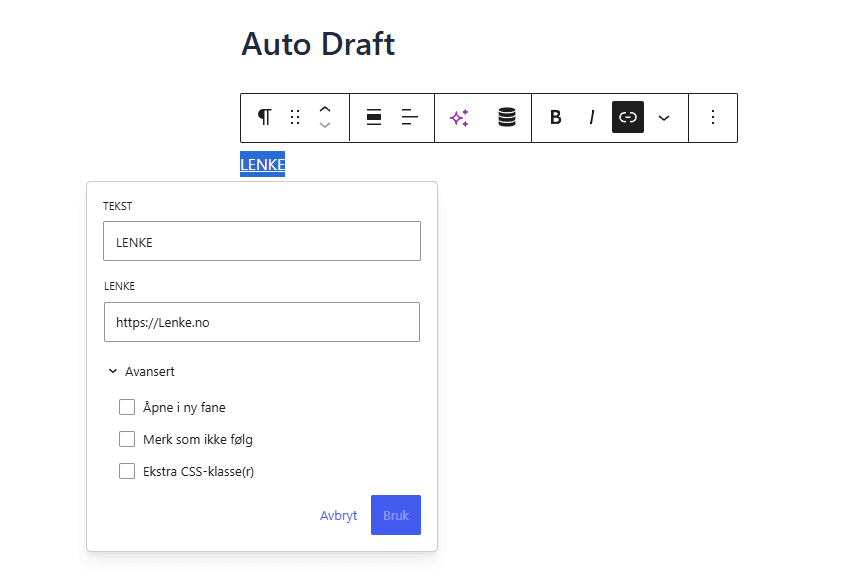The height and width of the screenshot is (583, 848).
Task: Click the TEKST input field
Action: pos(262,241)
